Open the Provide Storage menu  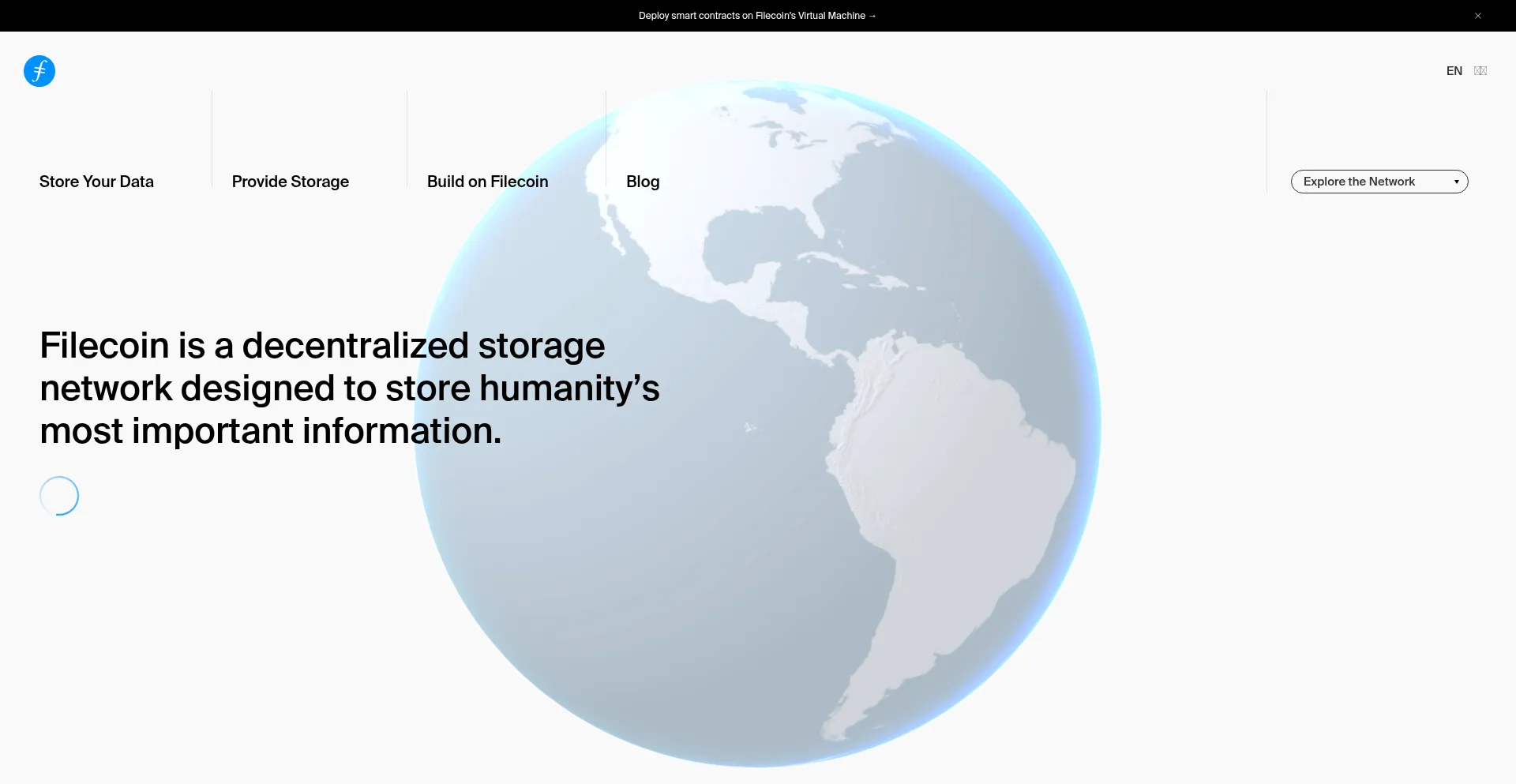point(290,182)
